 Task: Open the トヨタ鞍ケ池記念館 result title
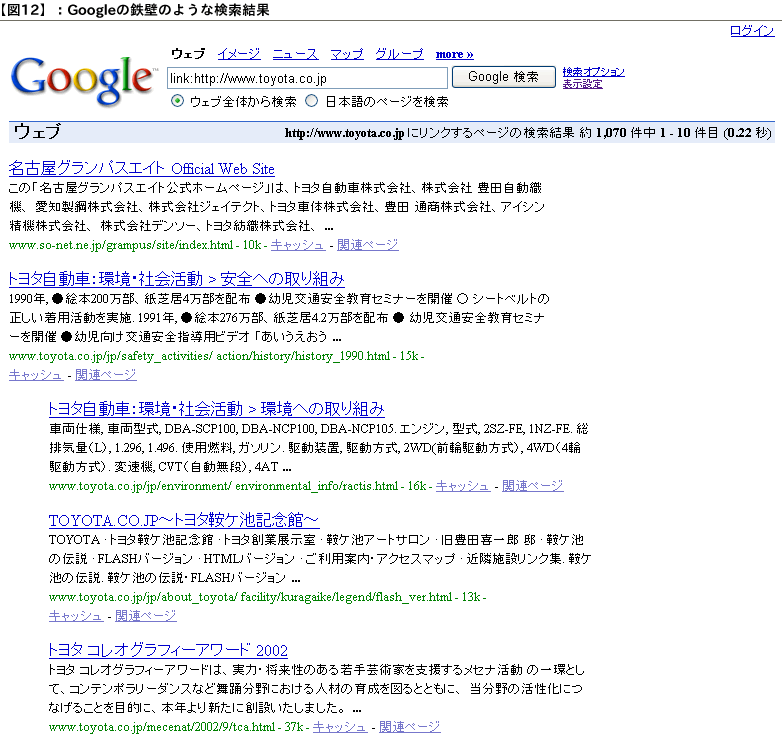(x=184, y=520)
